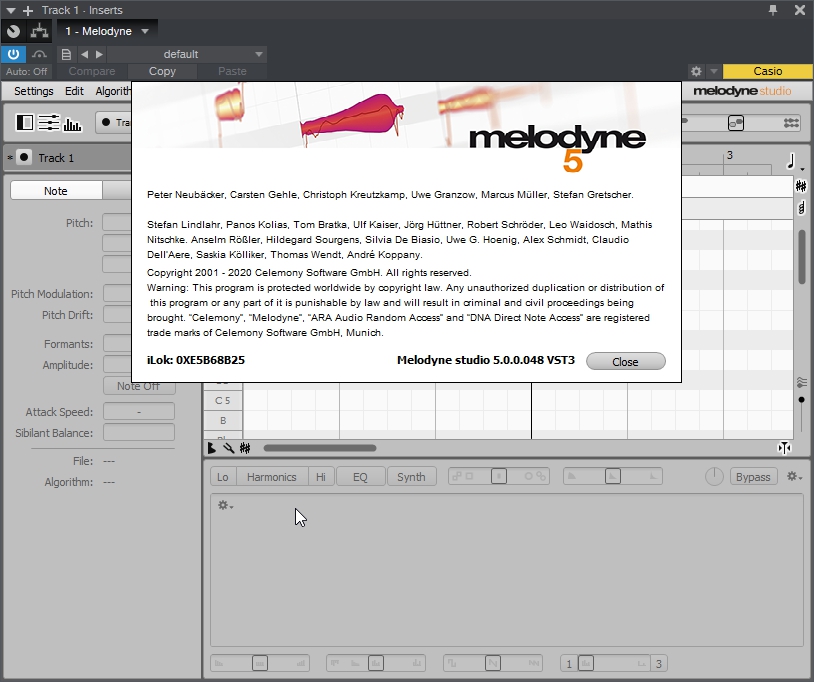This screenshot has width=814, height=682.
Task: Toggle the track list pane icon
Action: pos(25,123)
